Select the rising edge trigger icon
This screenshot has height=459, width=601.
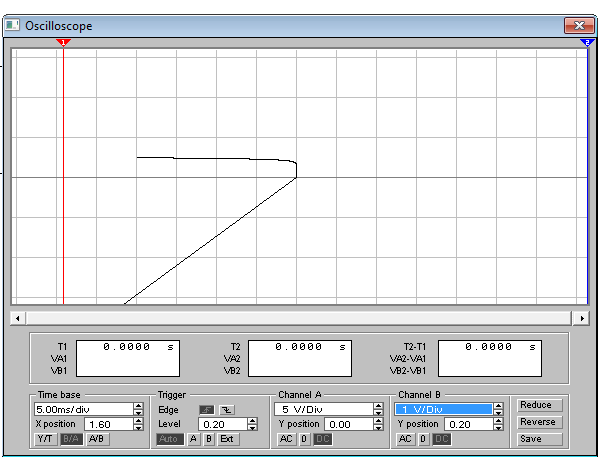click(x=207, y=410)
